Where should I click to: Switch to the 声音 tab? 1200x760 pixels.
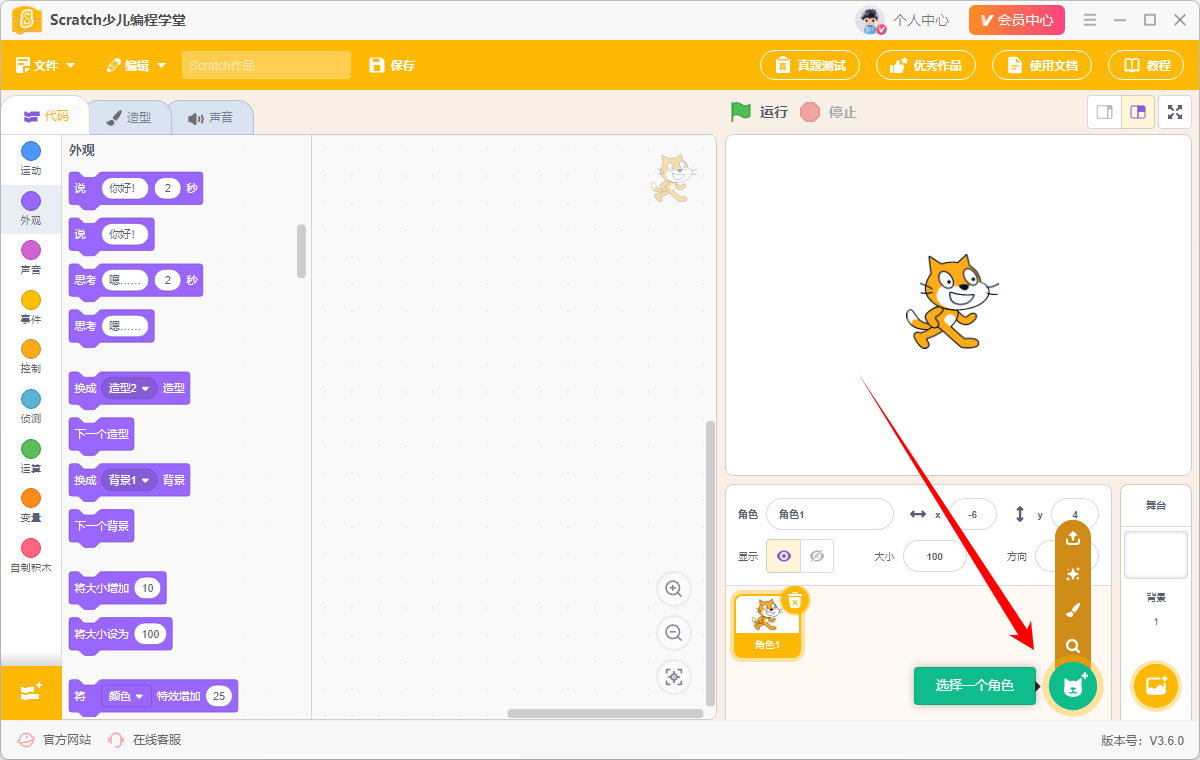point(210,117)
